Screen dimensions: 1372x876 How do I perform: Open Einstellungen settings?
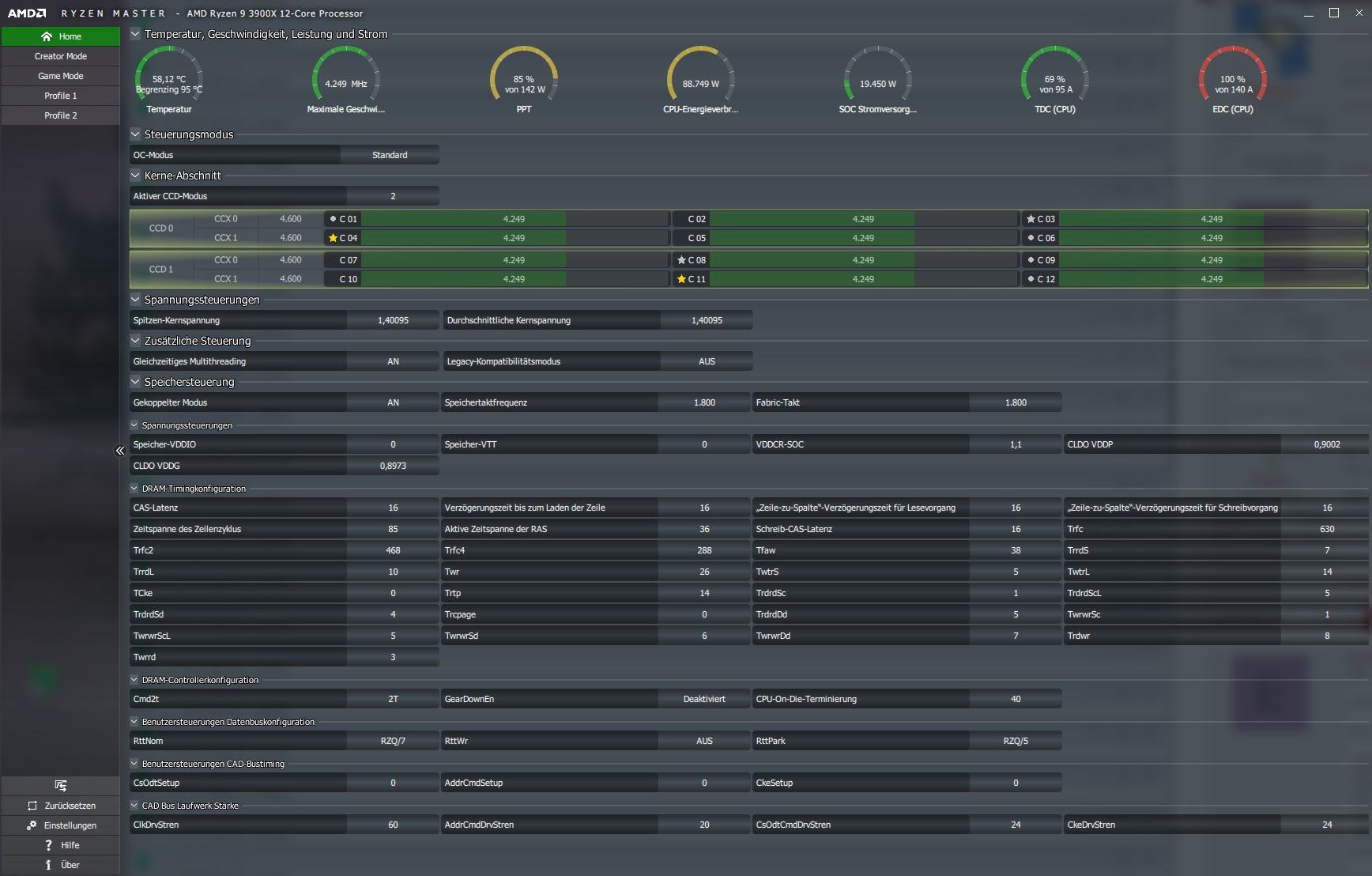click(61, 825)
